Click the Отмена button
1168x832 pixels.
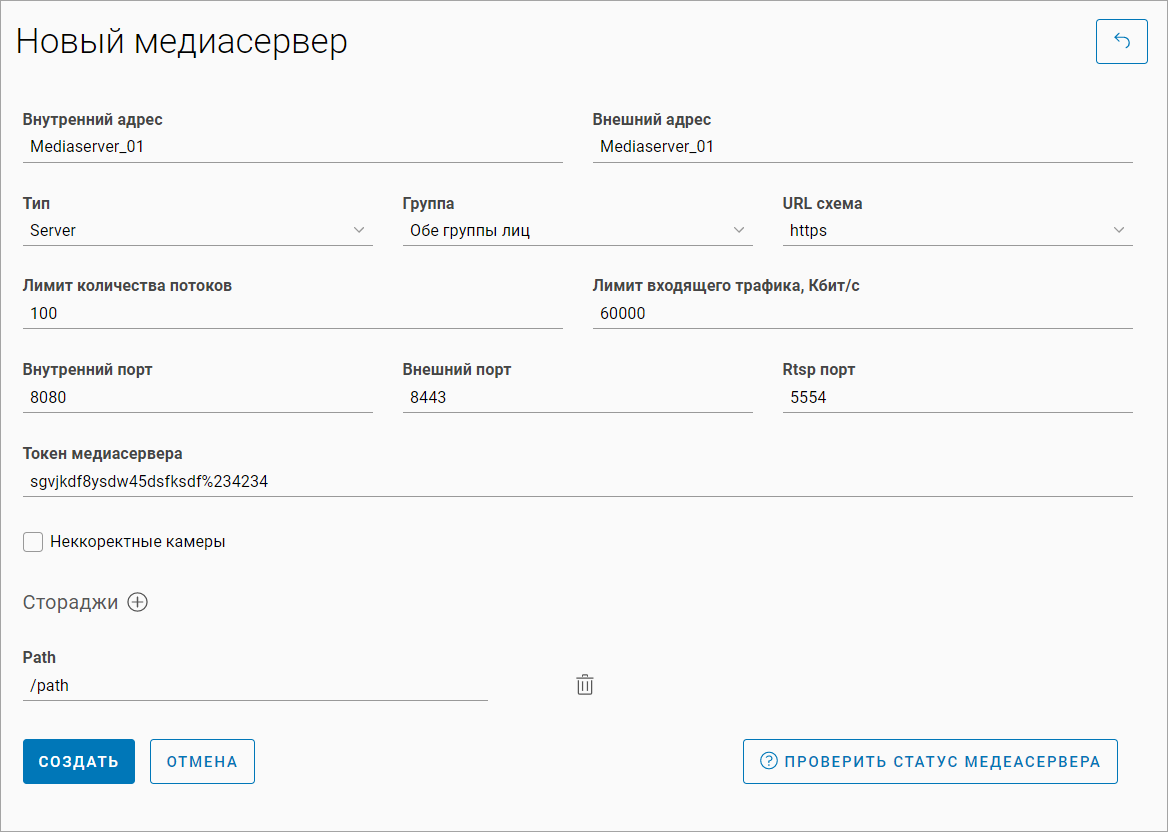[202, 761]
